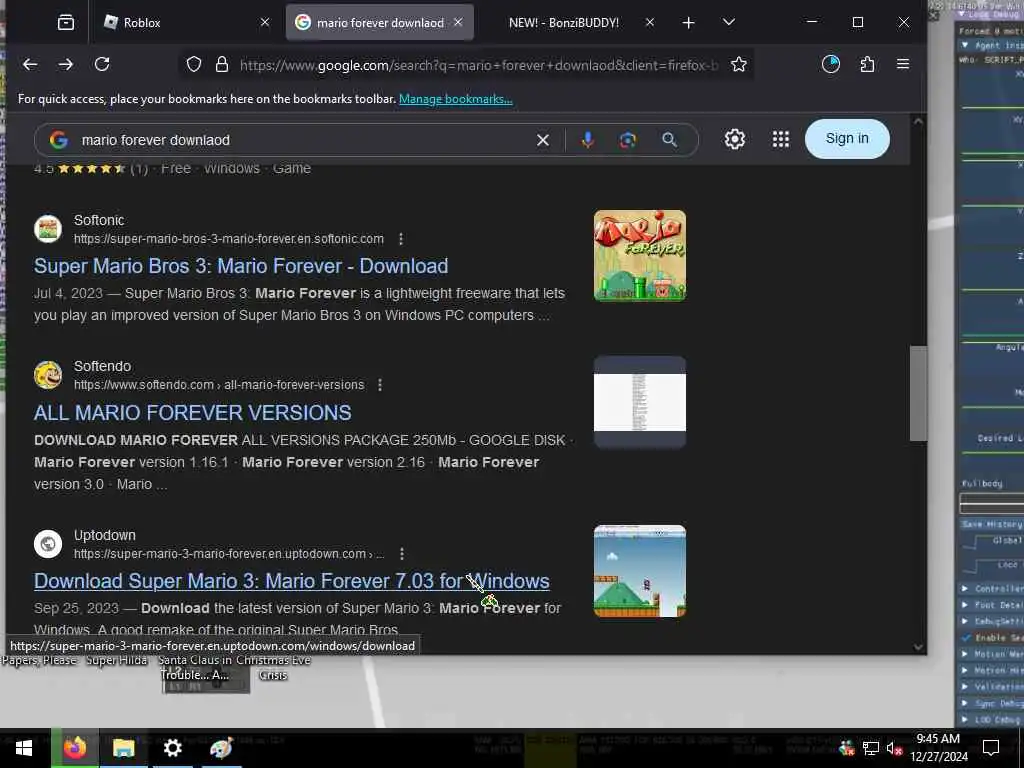The image size is (1024, 768).
Task: Open more options for Softonic result
Action: [401, 239]
